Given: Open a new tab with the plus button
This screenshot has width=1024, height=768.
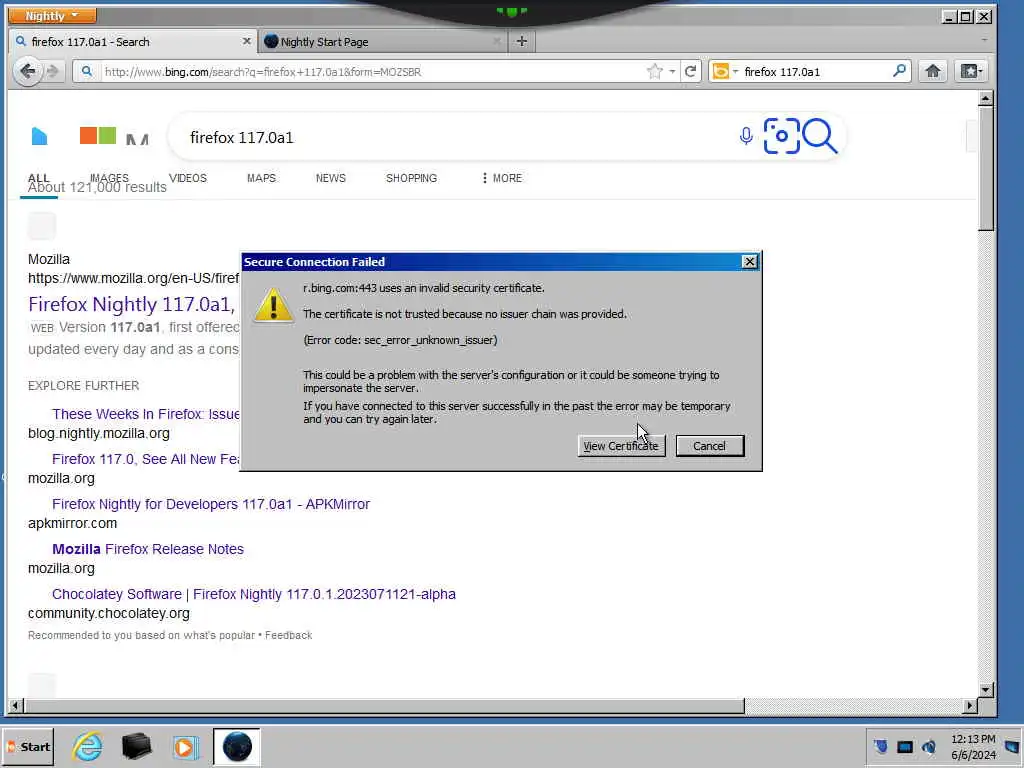Looking at the screenshot, I should tap(521, 41).
